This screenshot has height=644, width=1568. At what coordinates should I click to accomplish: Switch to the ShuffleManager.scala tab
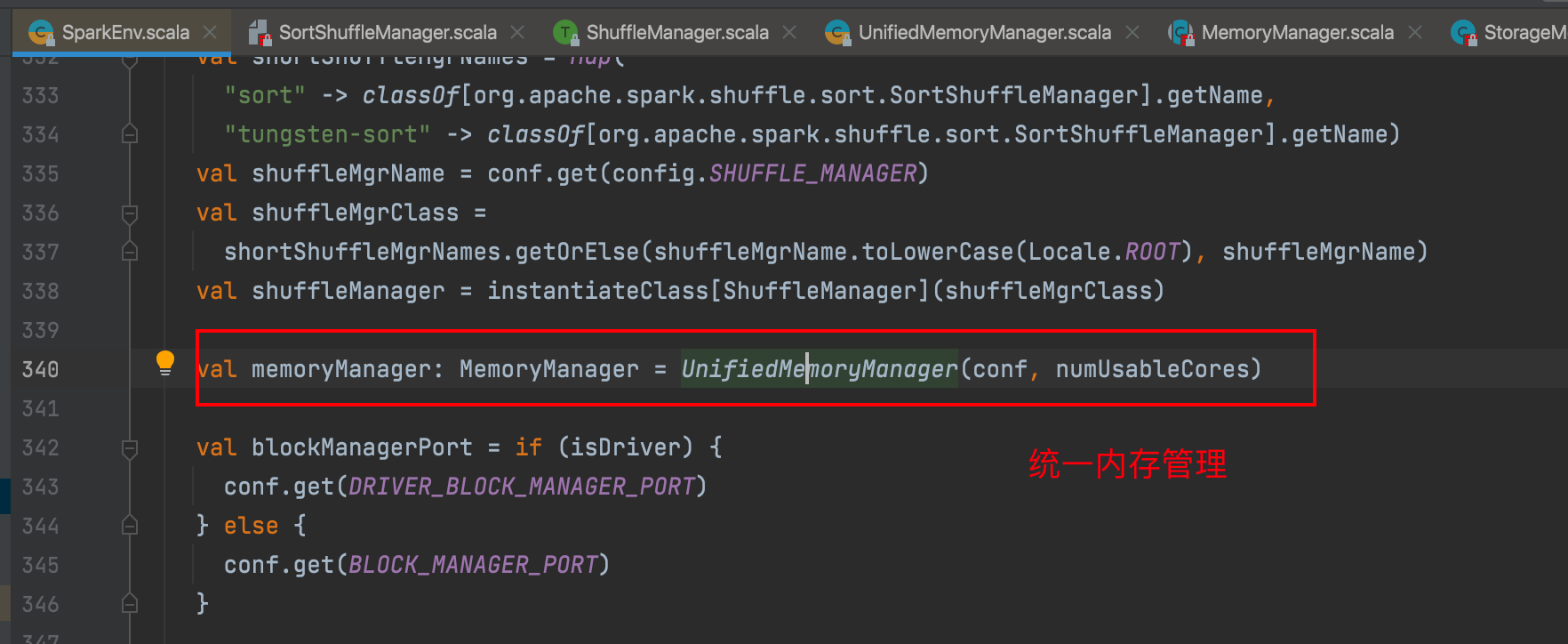coord(676,33)
